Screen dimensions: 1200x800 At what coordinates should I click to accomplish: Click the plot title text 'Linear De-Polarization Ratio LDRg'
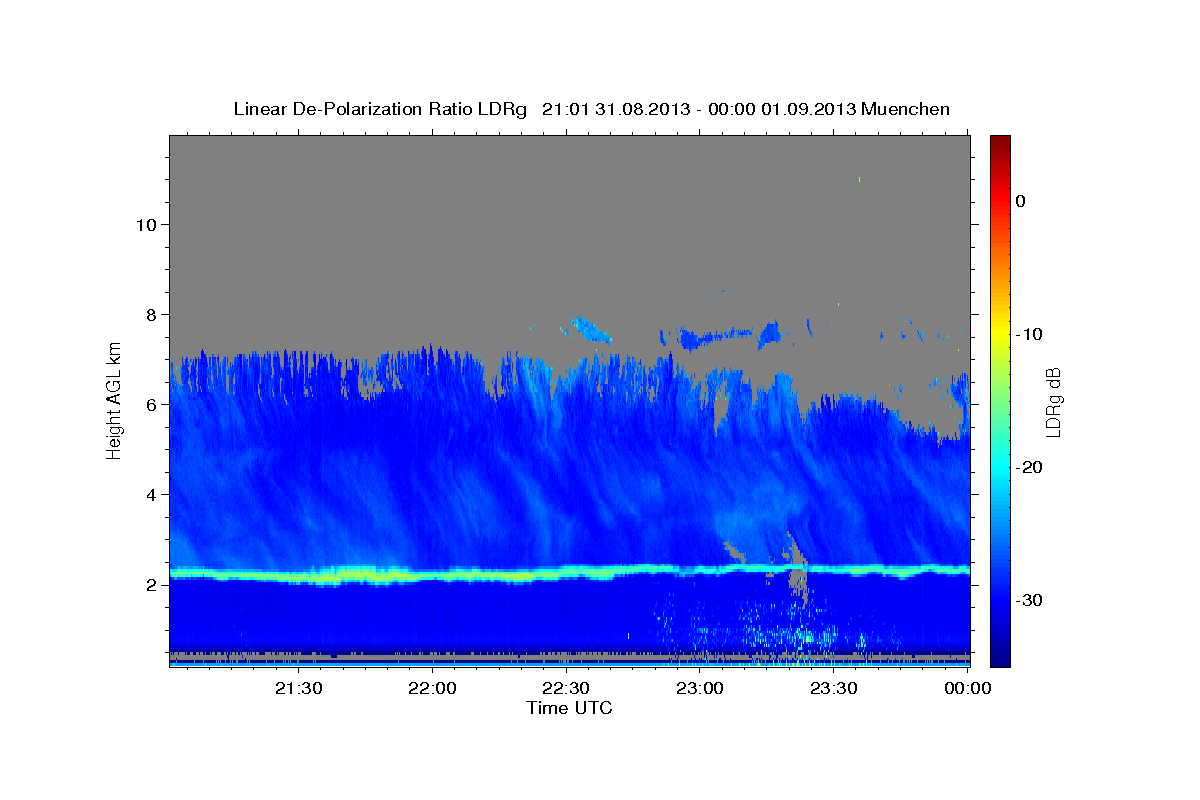(x=379, y=109)
